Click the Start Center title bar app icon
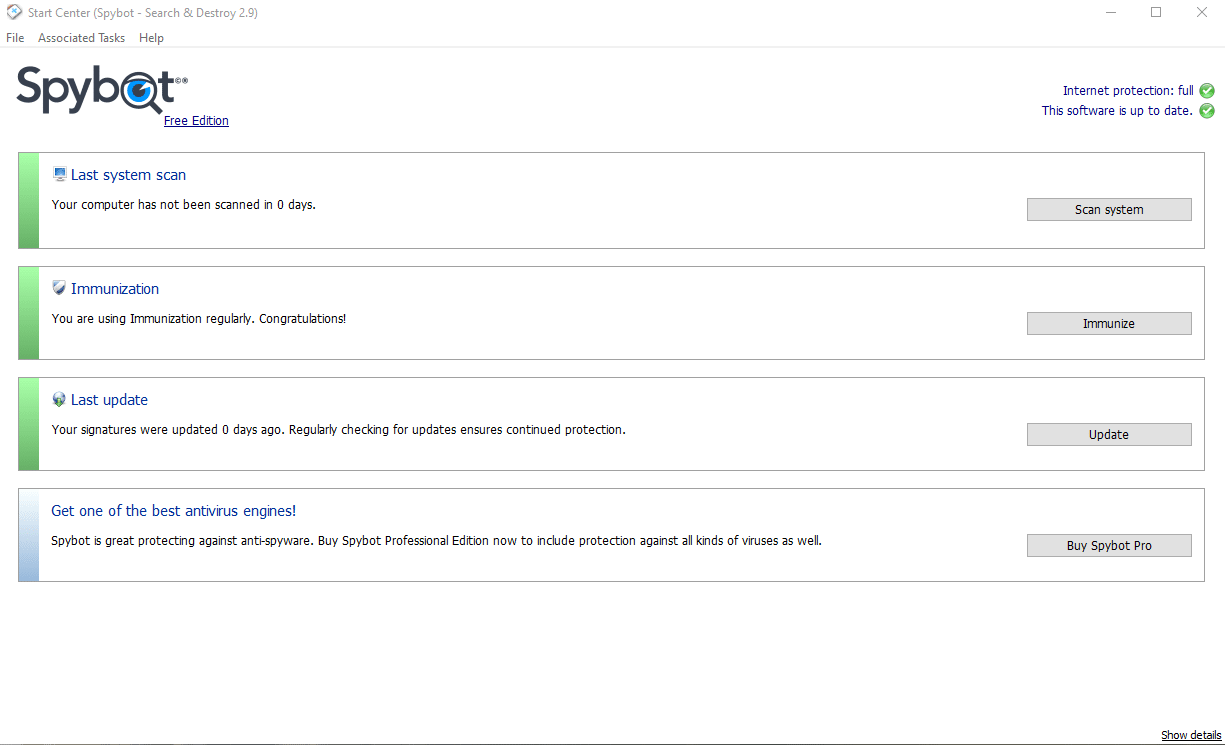Image resolution: width=1225 pixels, height=745 pixels. tap(14, 13)
